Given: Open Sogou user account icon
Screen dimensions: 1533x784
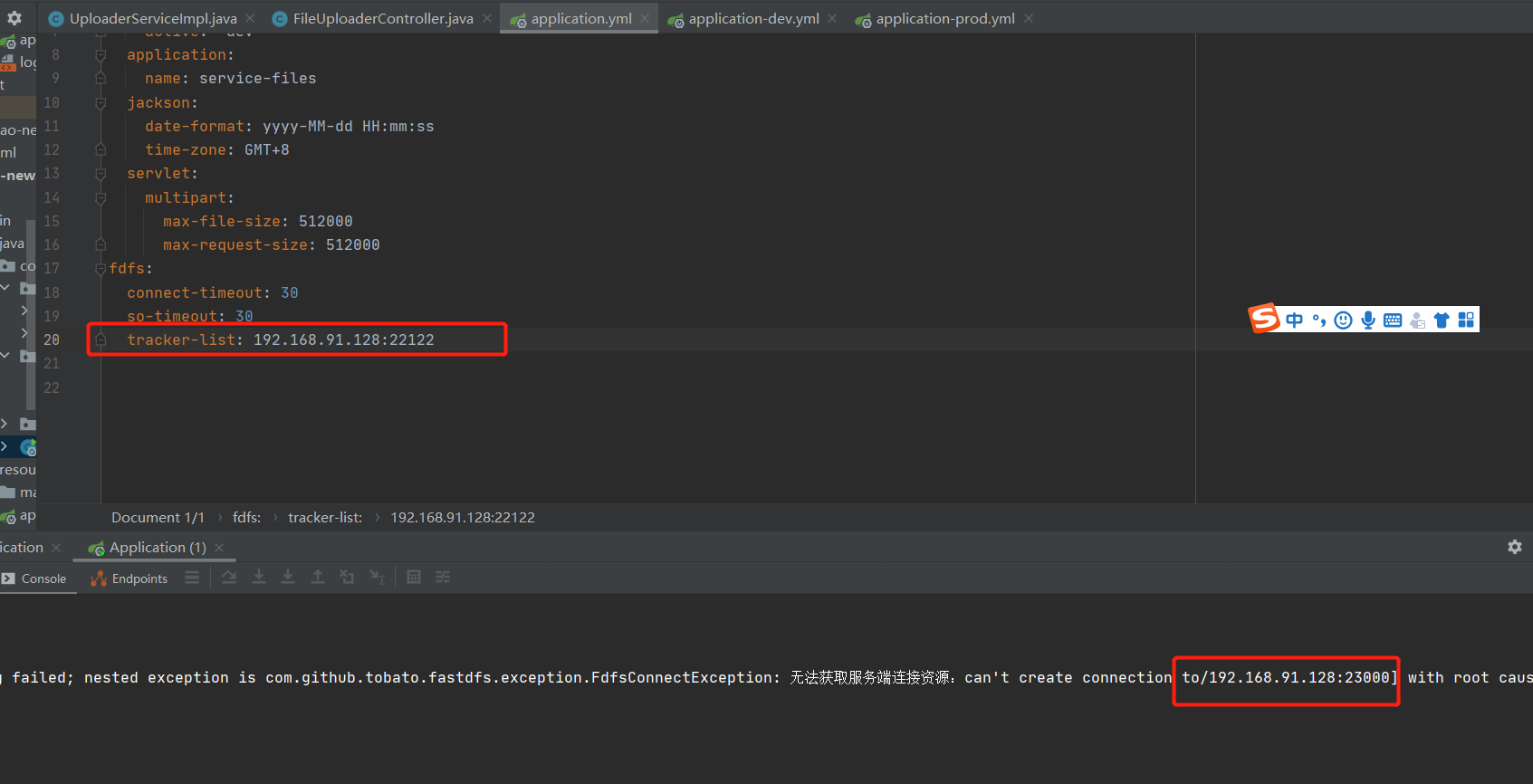Looking at the screenshot, I should 1417,320.
